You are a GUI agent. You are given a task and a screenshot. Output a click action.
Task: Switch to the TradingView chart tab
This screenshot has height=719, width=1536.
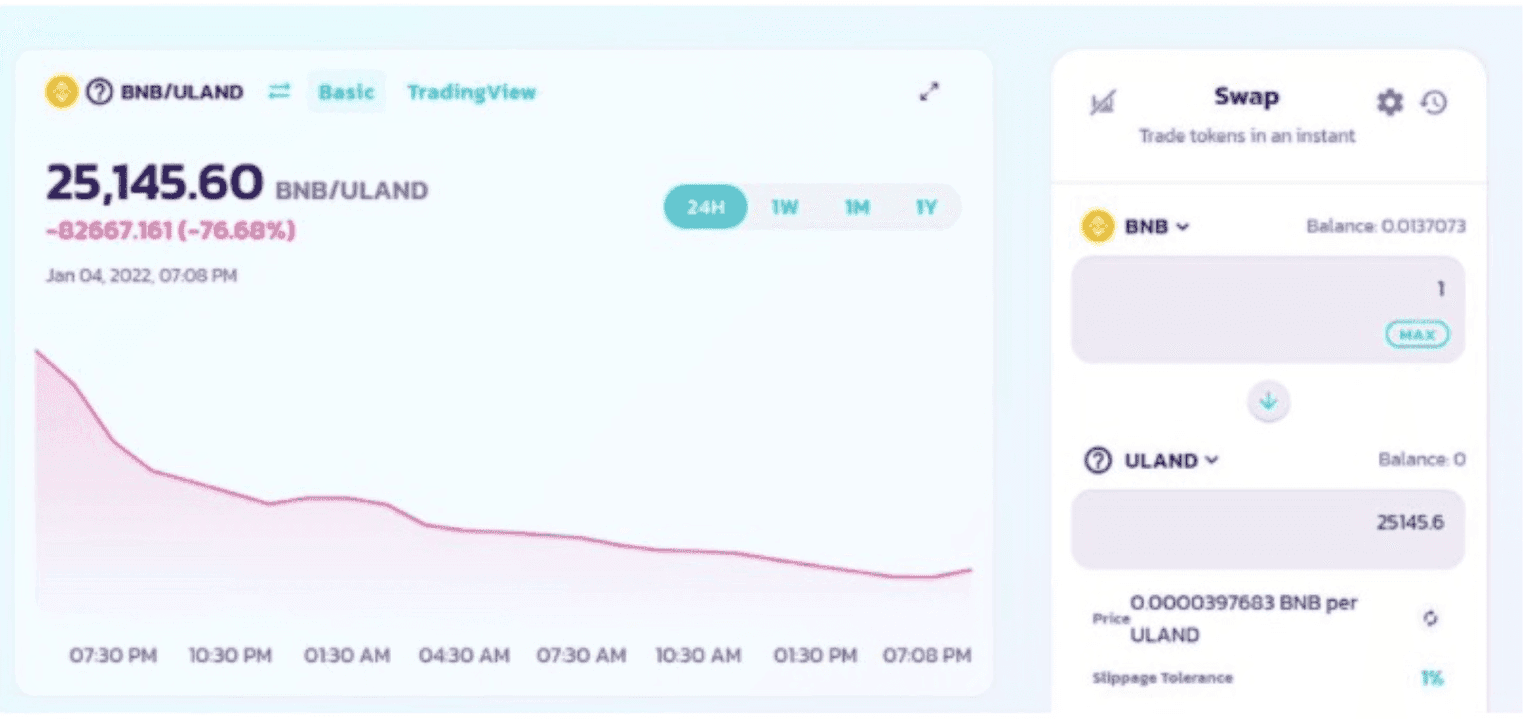[x=471, y=92]
